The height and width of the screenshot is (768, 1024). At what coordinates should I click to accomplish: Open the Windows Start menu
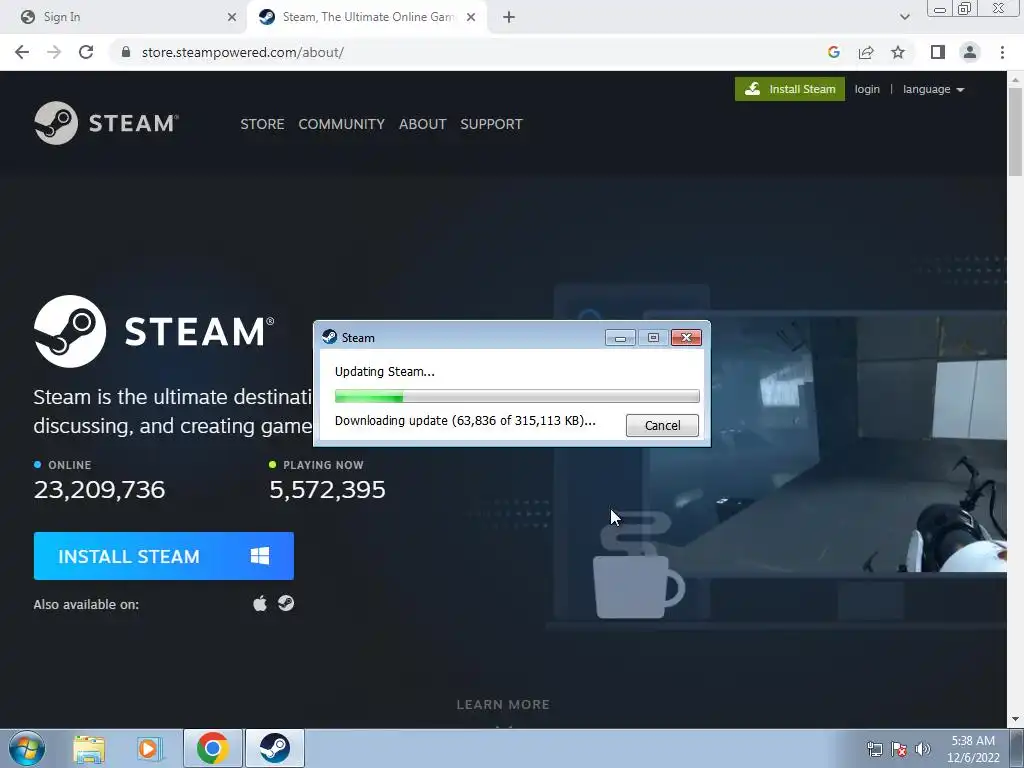[x=27, y=748]
